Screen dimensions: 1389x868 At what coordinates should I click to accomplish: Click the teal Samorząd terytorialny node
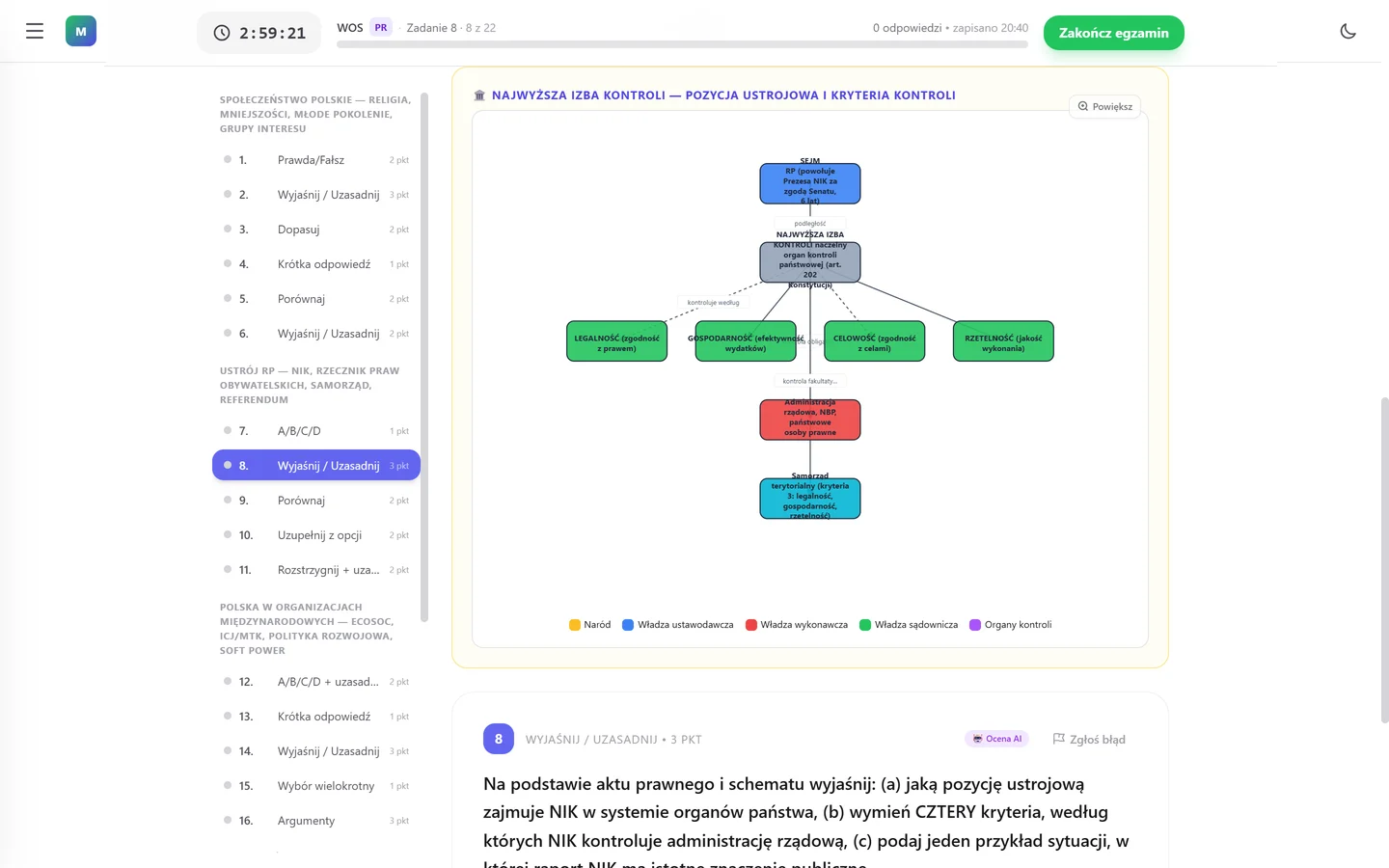coord(810,499)
